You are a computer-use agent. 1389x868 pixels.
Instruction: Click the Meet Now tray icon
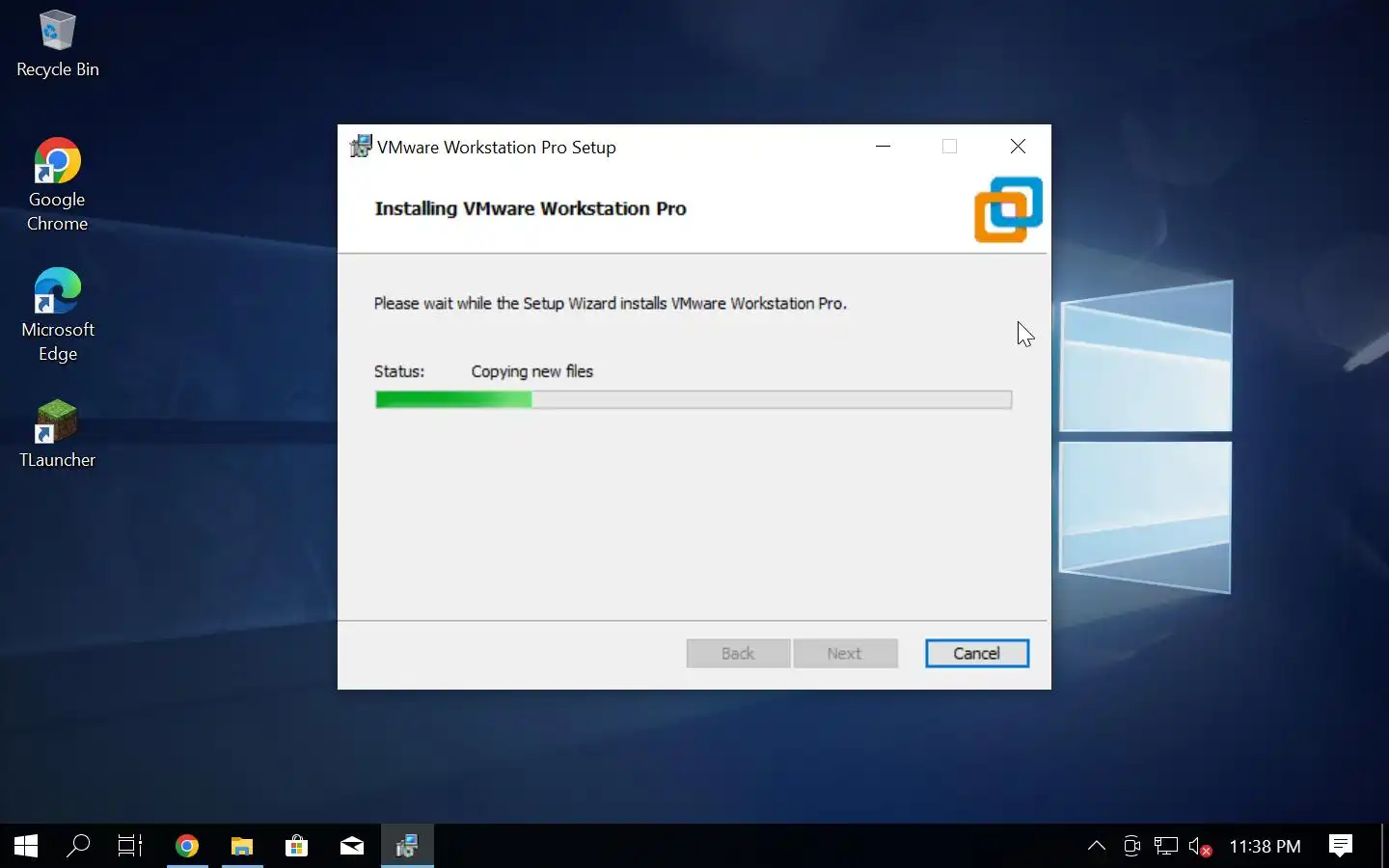click(x=1131, y=846)
